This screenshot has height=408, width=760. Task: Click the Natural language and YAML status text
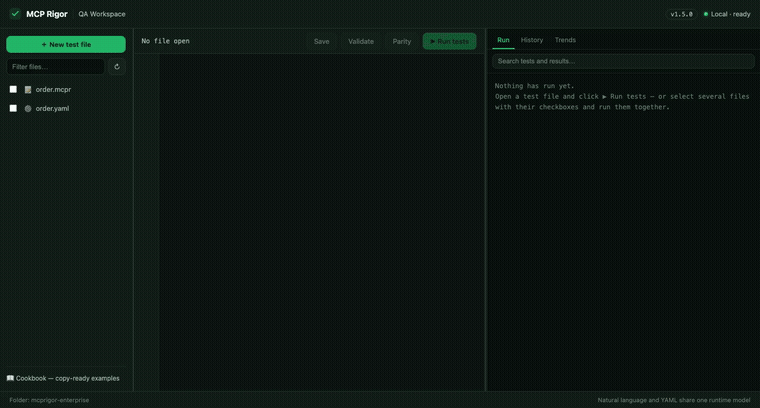tap(674, 400)
